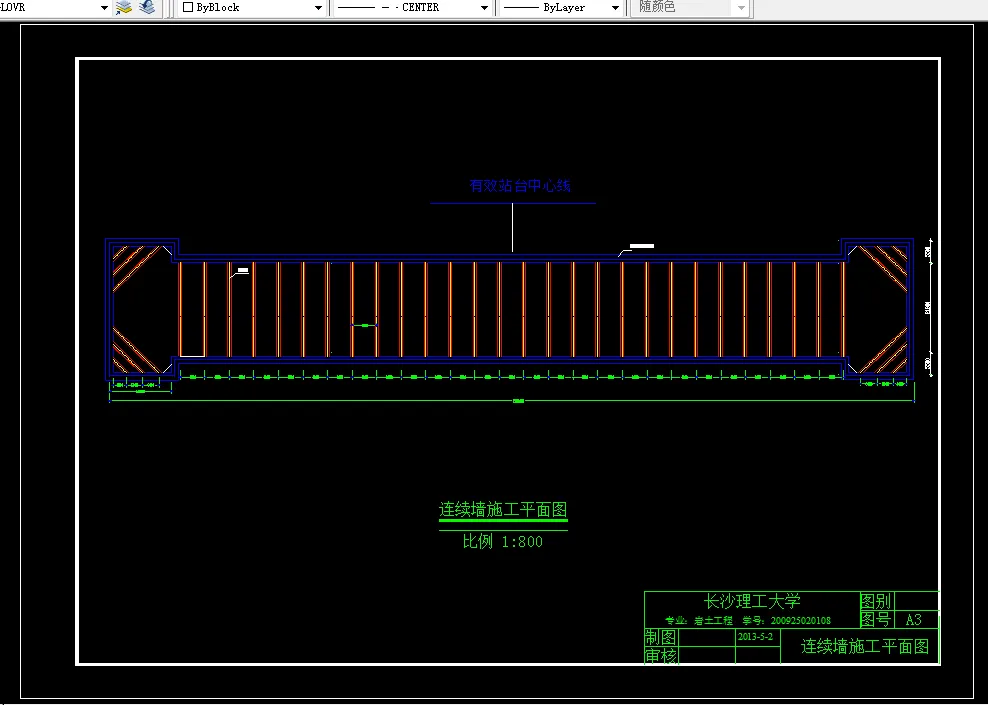
Task: Select the underlined title 连续墙施工平面图 in the drawing center
Action: click(x=503, y=510)
